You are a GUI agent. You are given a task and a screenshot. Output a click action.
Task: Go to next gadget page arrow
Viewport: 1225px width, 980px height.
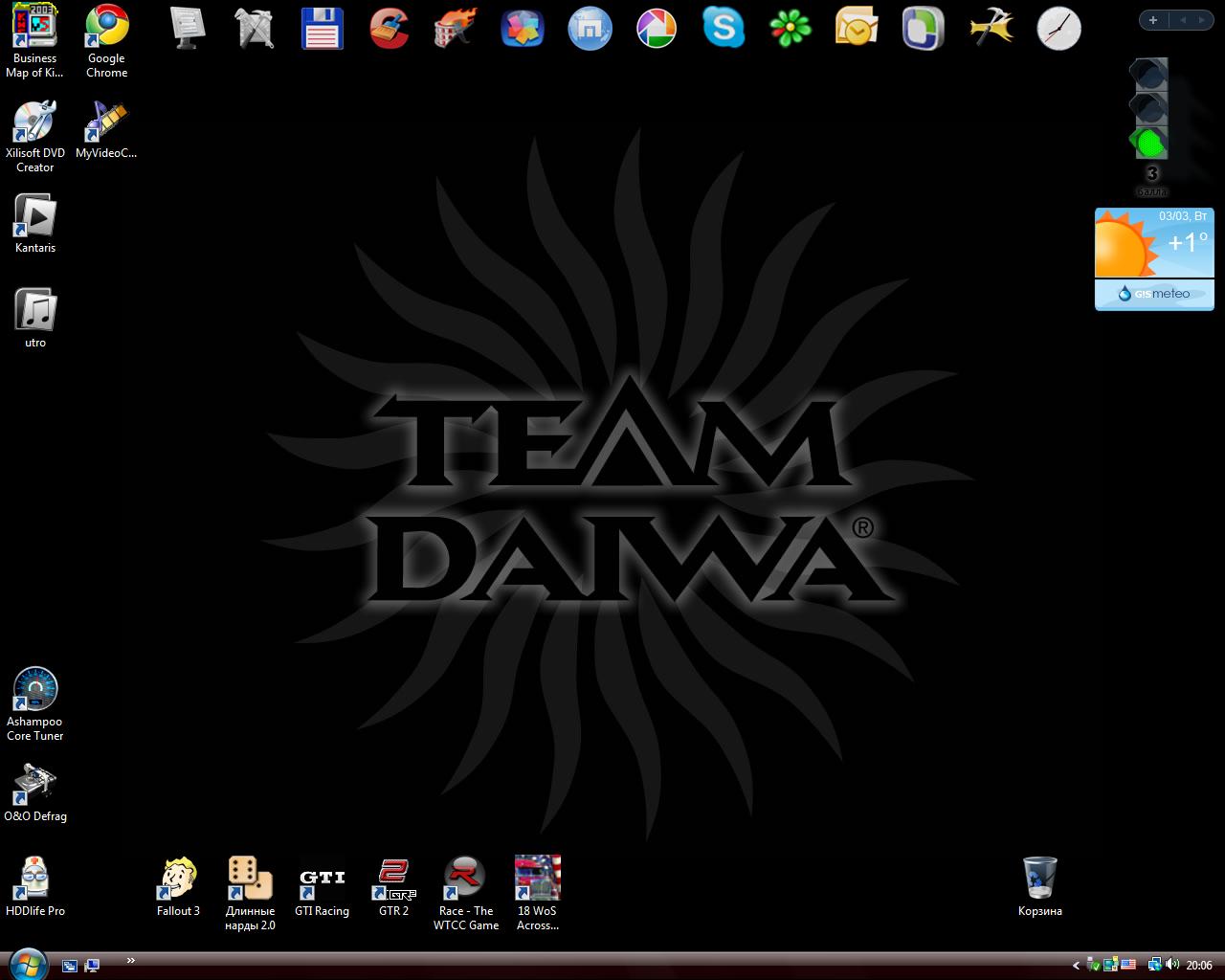coord(1201,20)
